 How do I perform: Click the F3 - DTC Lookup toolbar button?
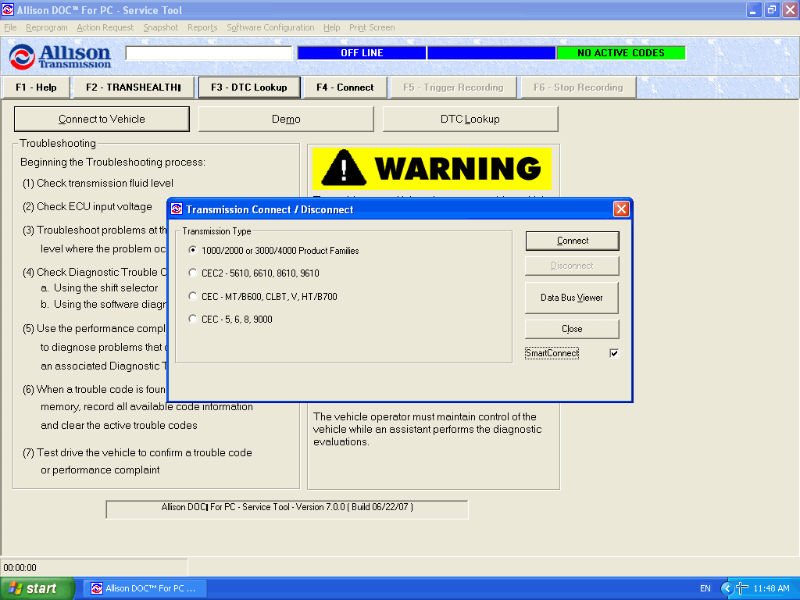(249, 87)
